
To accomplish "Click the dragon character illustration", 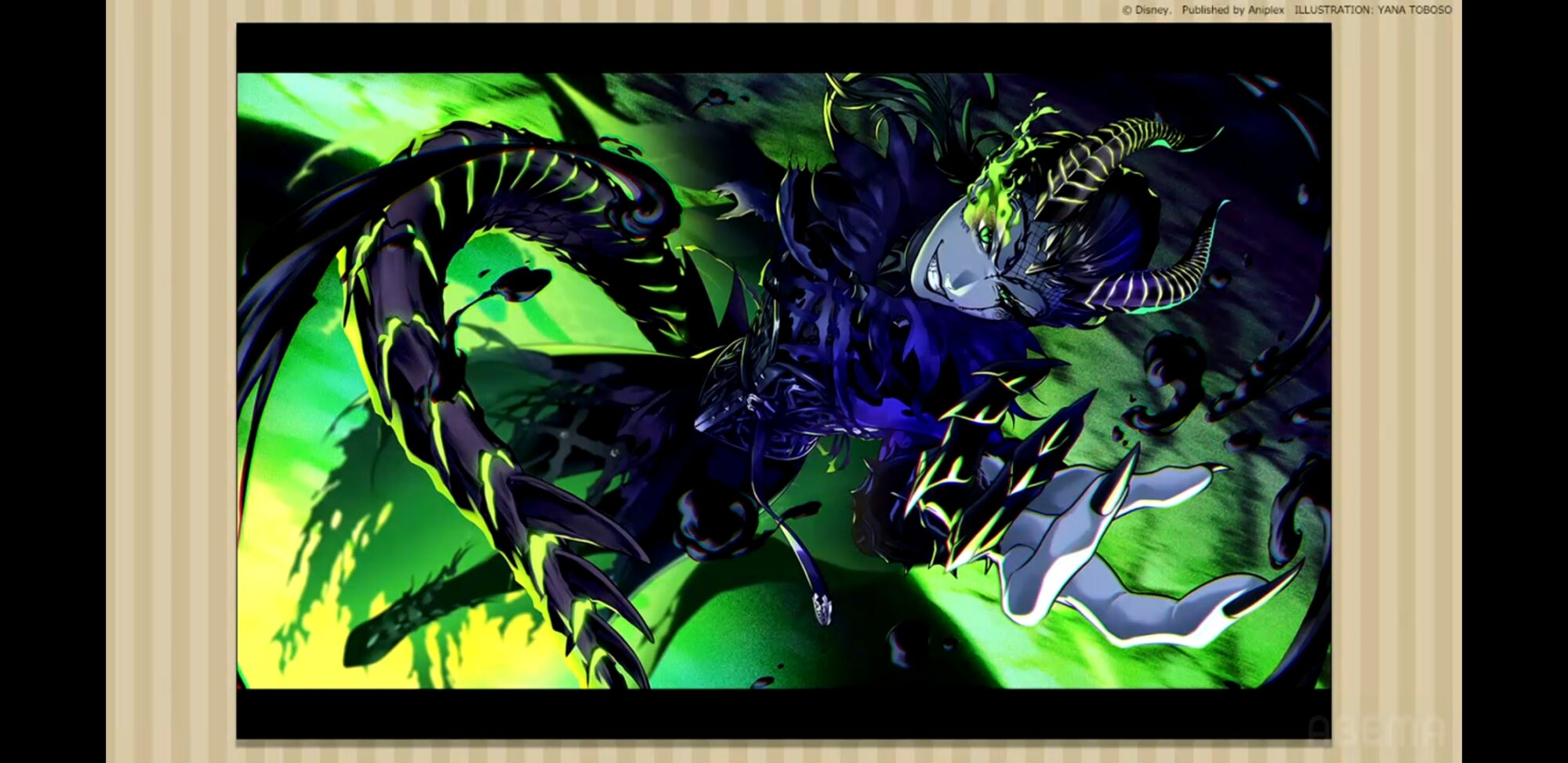I will [x=784, y=381].
